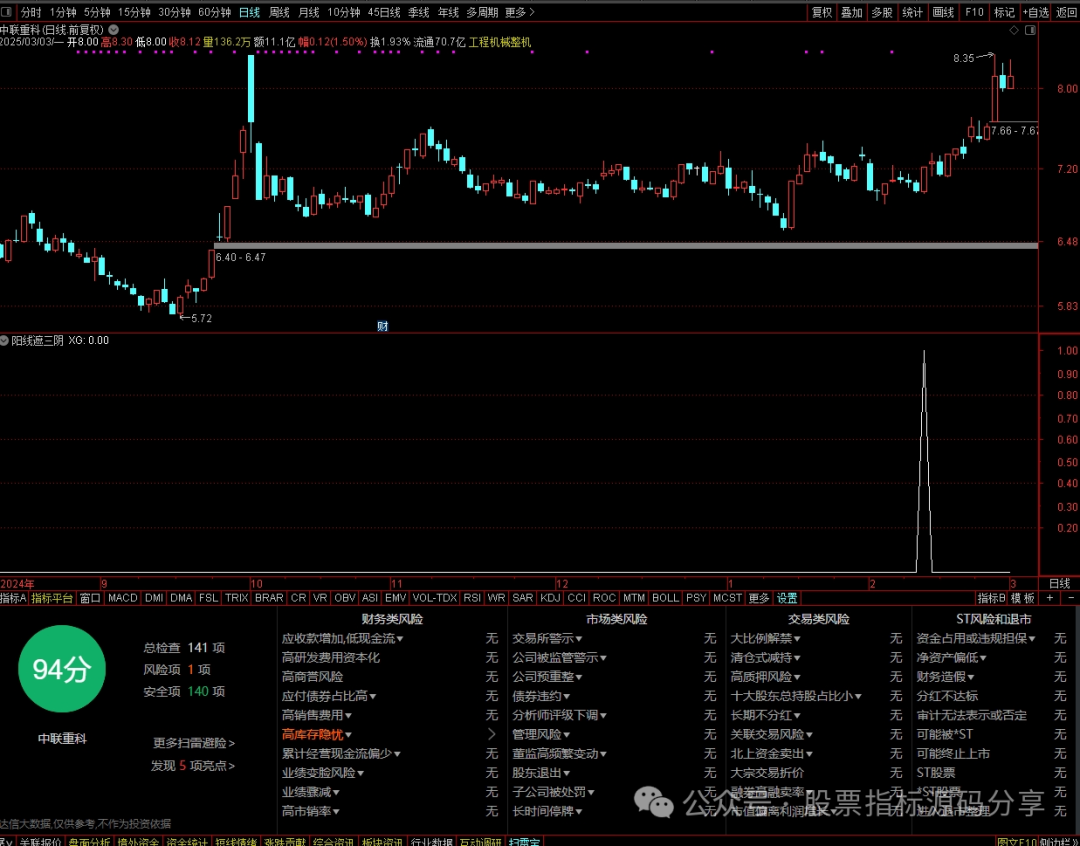Click the 标记 mark button
This screenshot has width=1080, height=846.
click(x=1004, y=12)
